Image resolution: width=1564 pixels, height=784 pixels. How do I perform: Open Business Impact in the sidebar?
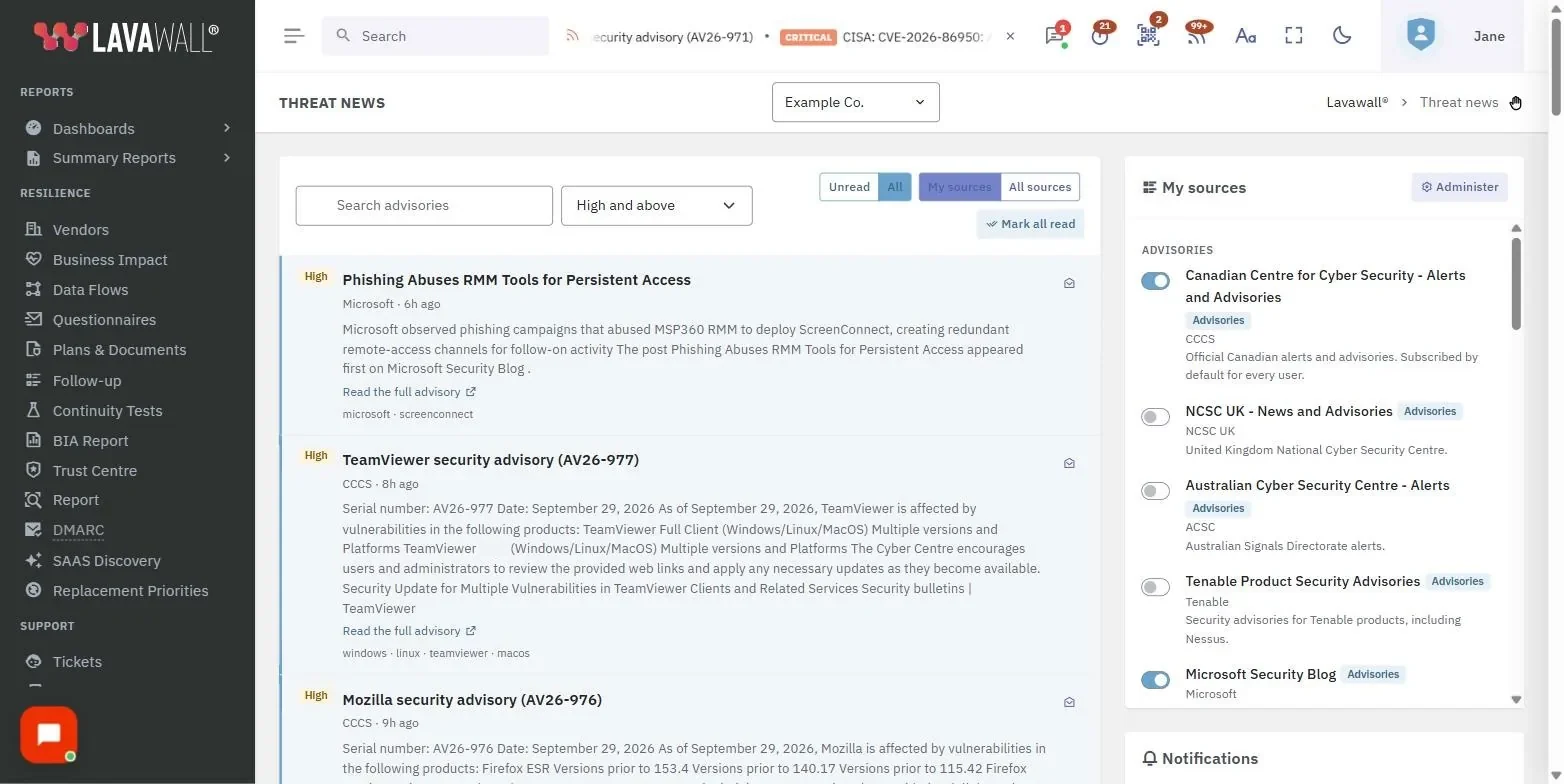tap(110, 259)
